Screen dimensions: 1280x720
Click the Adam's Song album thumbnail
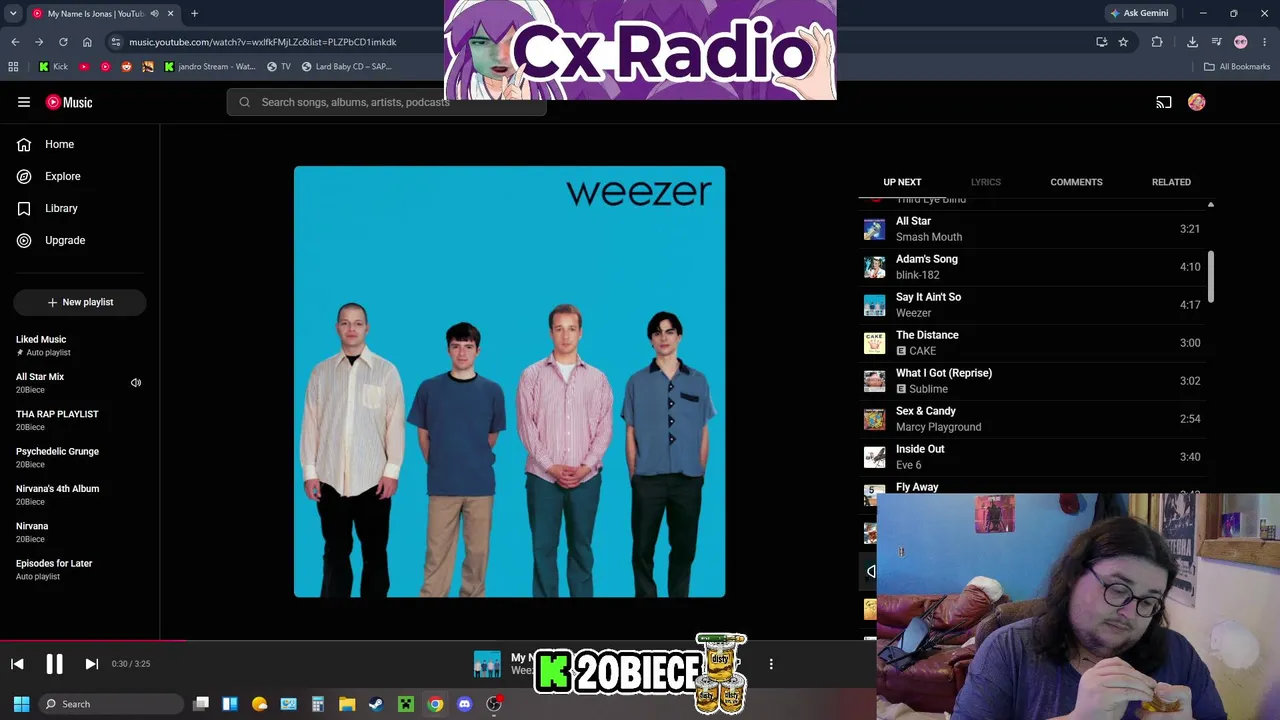point(875,267)
